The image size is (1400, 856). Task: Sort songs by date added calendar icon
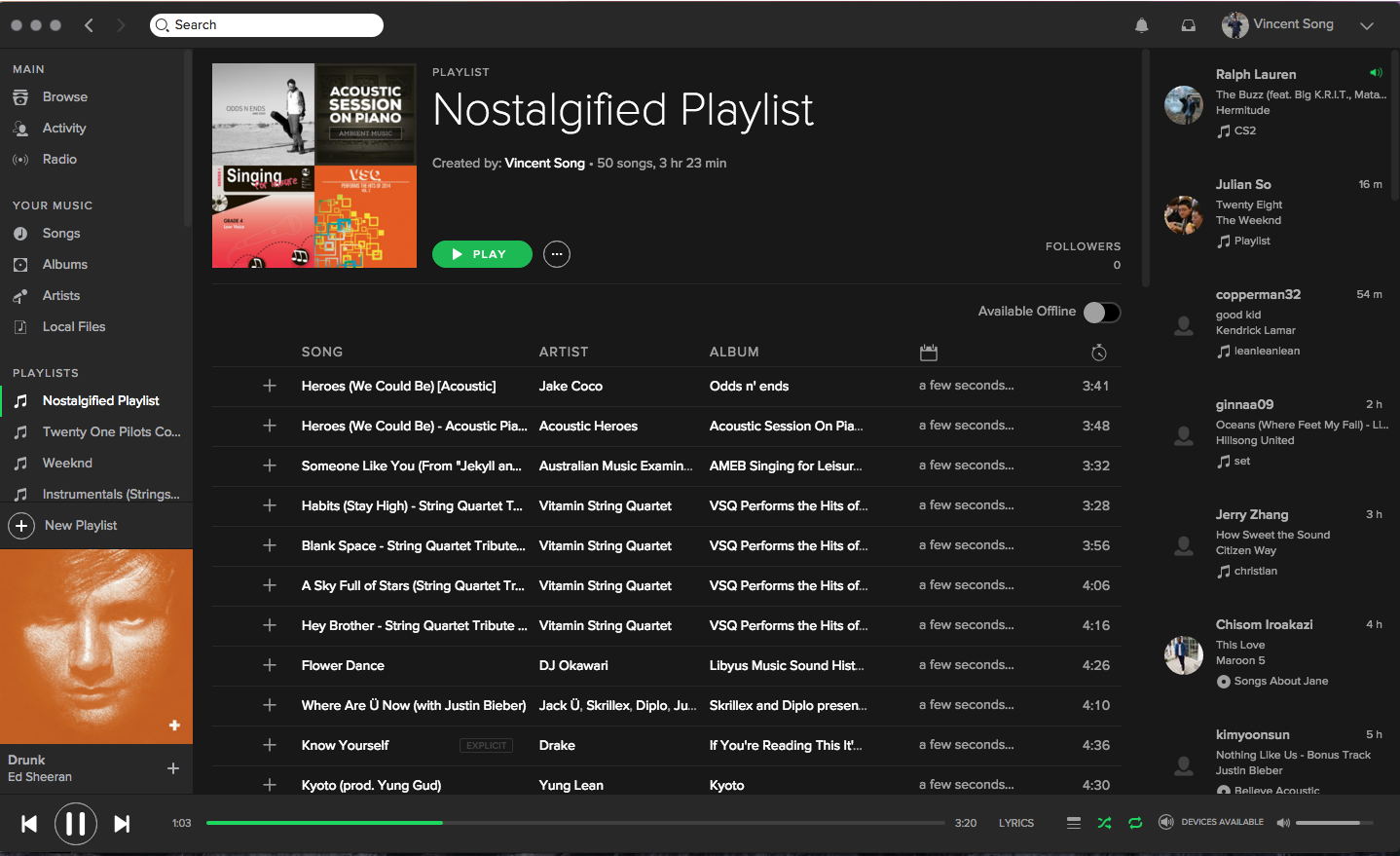point(929,353)
